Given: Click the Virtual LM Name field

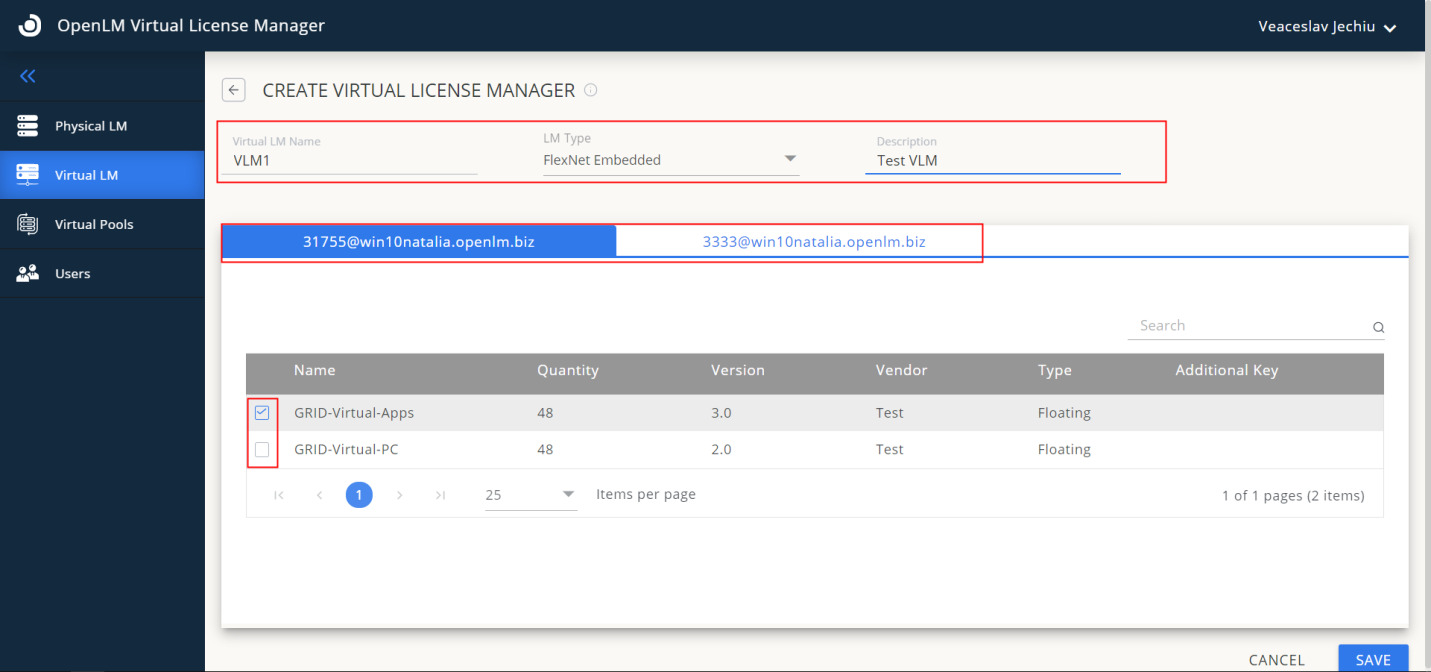Looking at the screenshot, I should coord(348,160).
